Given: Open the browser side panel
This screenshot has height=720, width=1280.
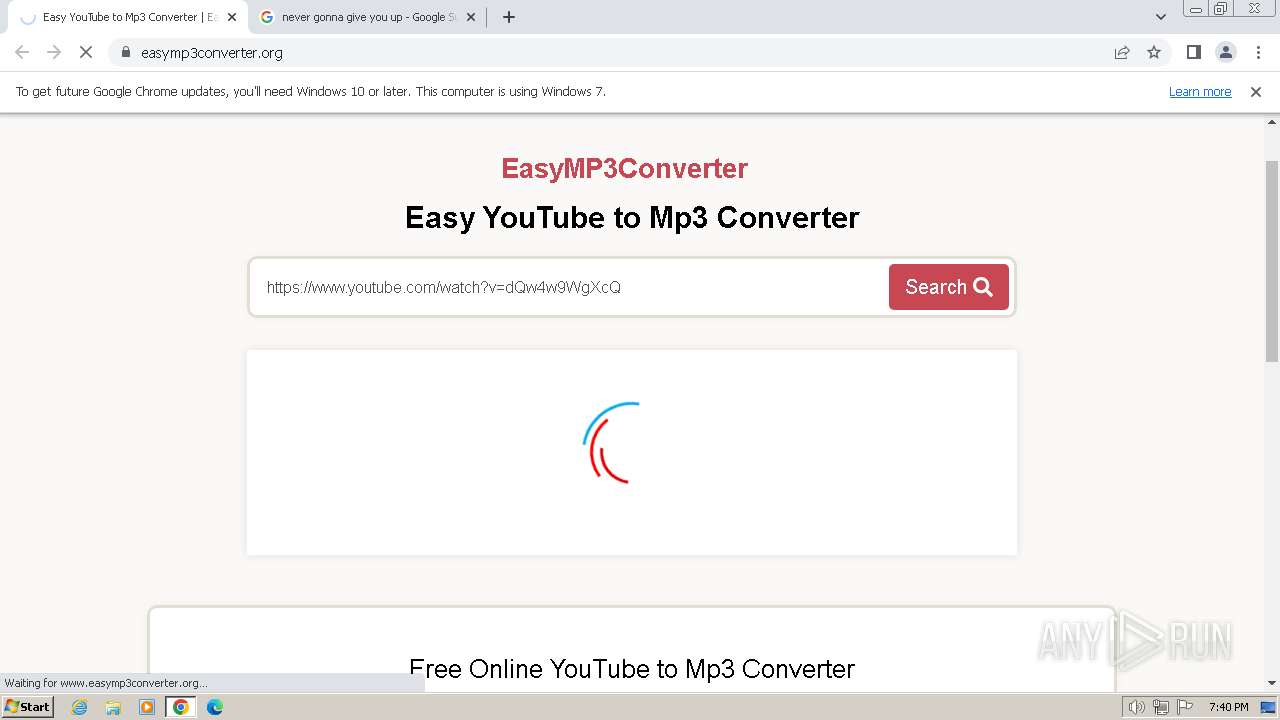Looking at the screenshot, I should tap(1193, 52).
